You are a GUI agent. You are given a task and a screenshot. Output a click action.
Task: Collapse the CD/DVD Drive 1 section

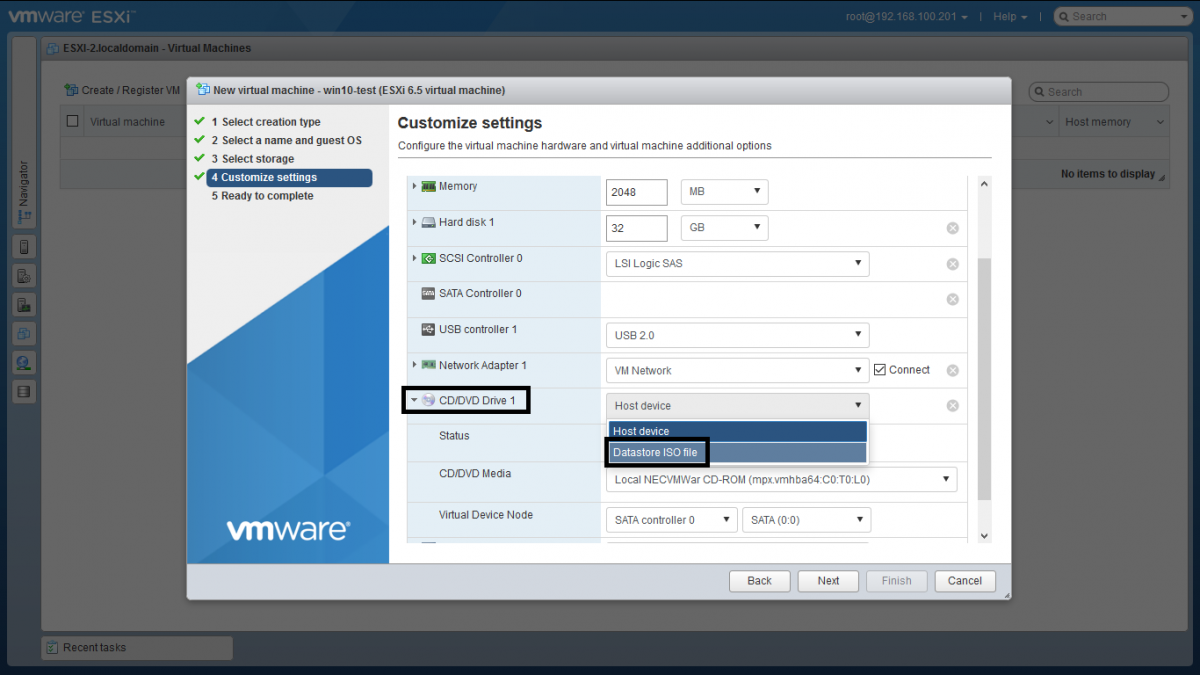click(414, 400)
